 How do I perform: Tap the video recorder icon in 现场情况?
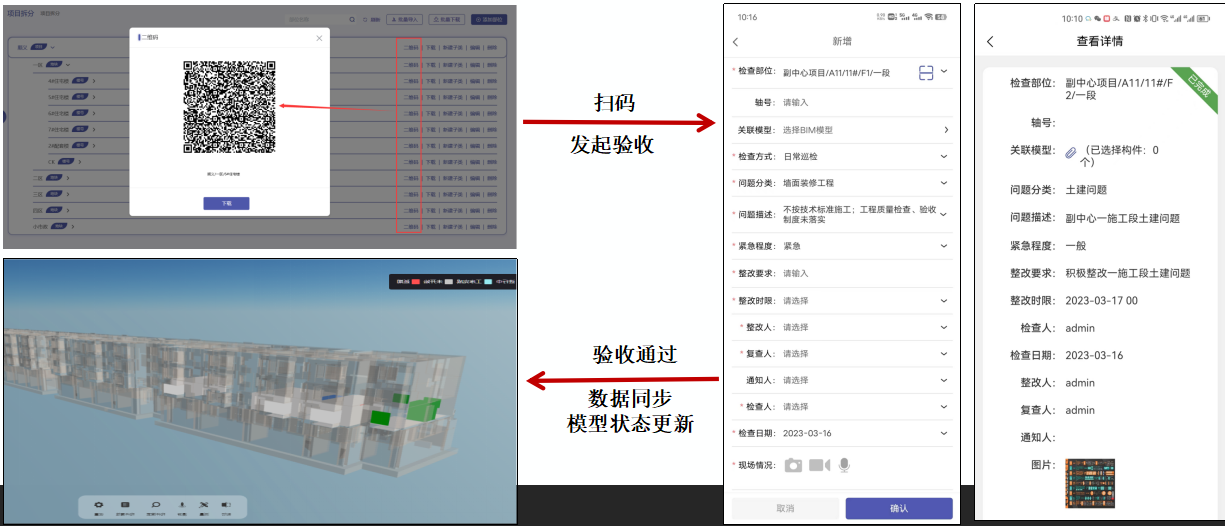pyautogui.click(x=820, y=465)
